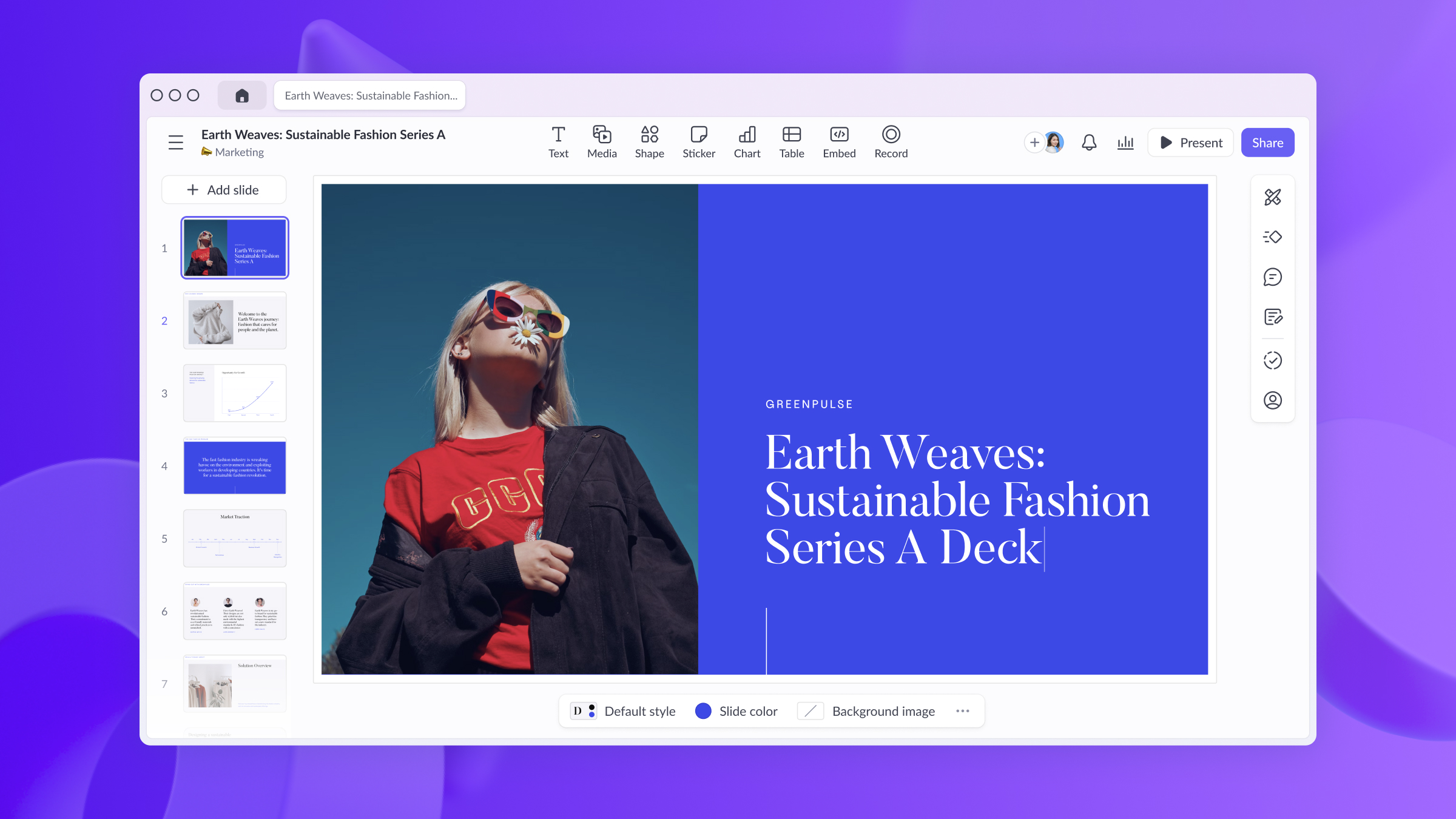Image resolution: width=1456 pixels, height=819 pixels.
Task: Open the speaker notes icon
Action: pos(1273,317)
